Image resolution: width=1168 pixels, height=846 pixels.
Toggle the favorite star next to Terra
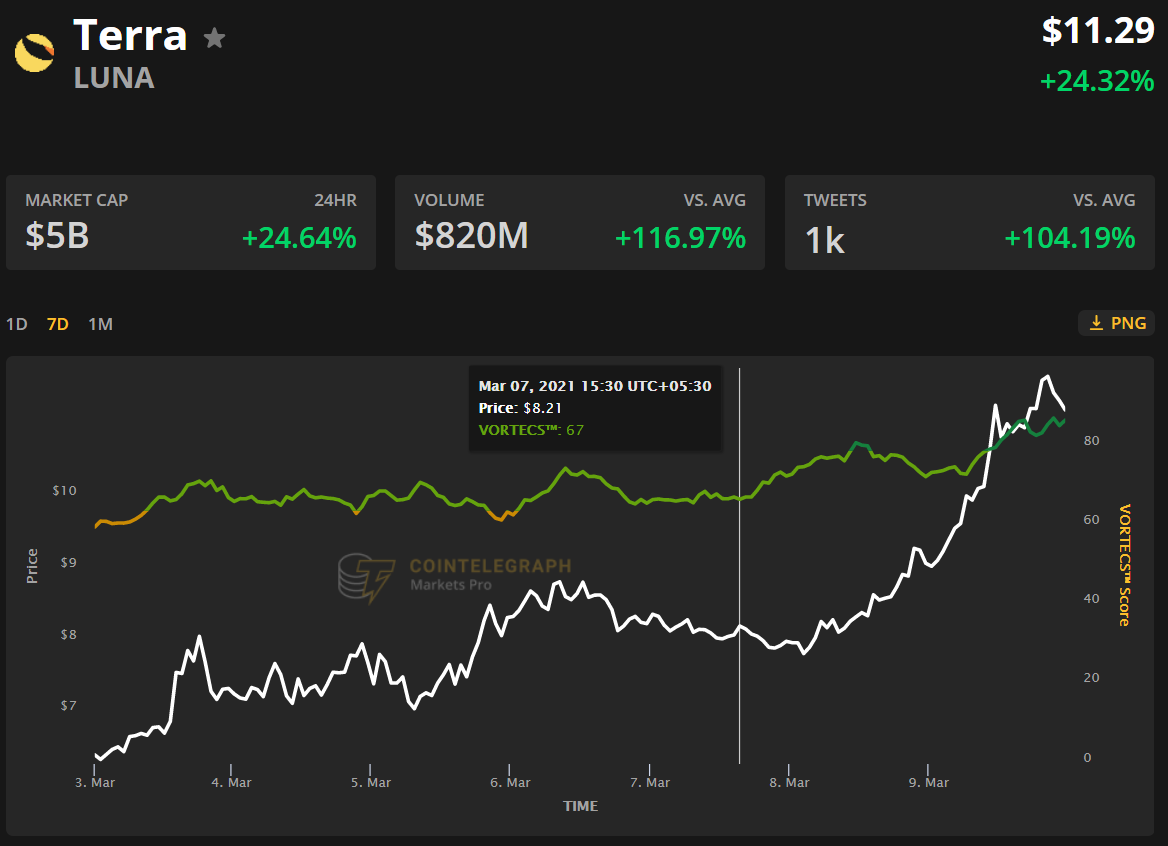214,38
